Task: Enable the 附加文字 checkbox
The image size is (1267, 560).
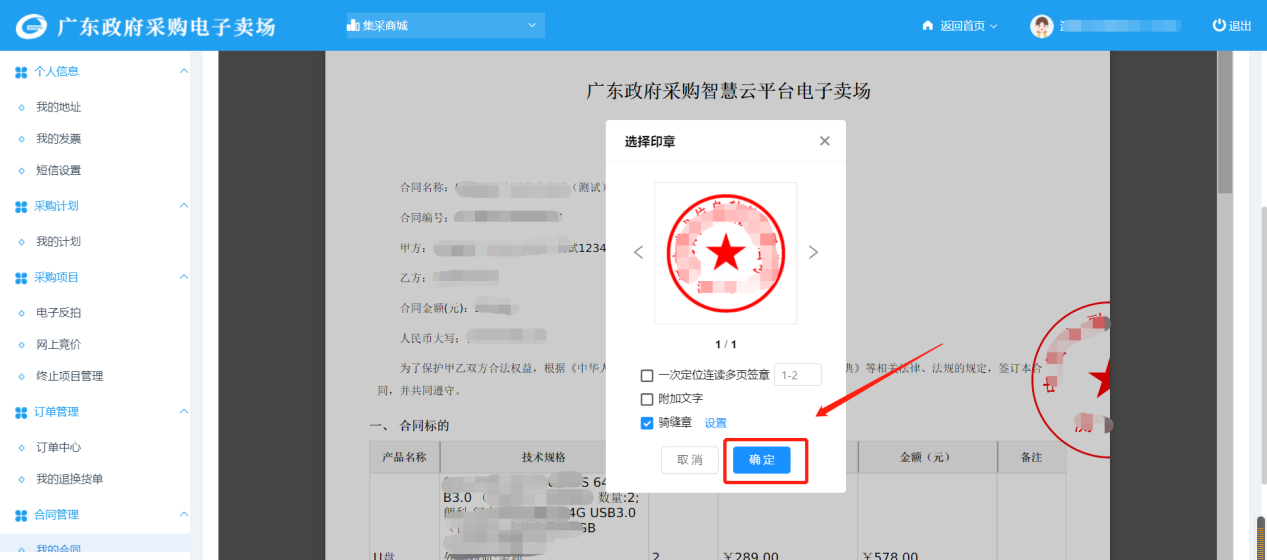Action: (x=647, y=399)
